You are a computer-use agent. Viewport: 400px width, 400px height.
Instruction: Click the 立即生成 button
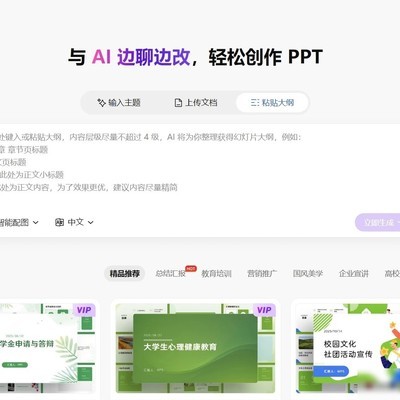pos(378,223)
